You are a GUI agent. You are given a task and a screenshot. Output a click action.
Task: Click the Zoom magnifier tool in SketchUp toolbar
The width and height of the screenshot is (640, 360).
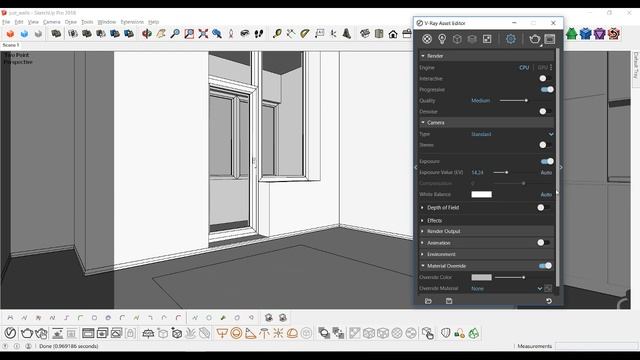coord(175,33)
